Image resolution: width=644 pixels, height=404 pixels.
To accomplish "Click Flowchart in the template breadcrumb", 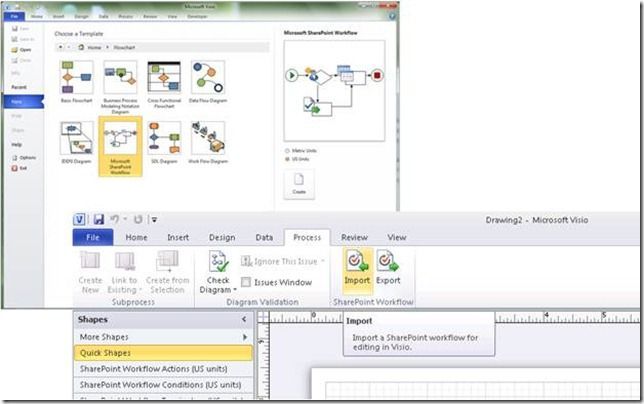I will (x=124, y=47).
